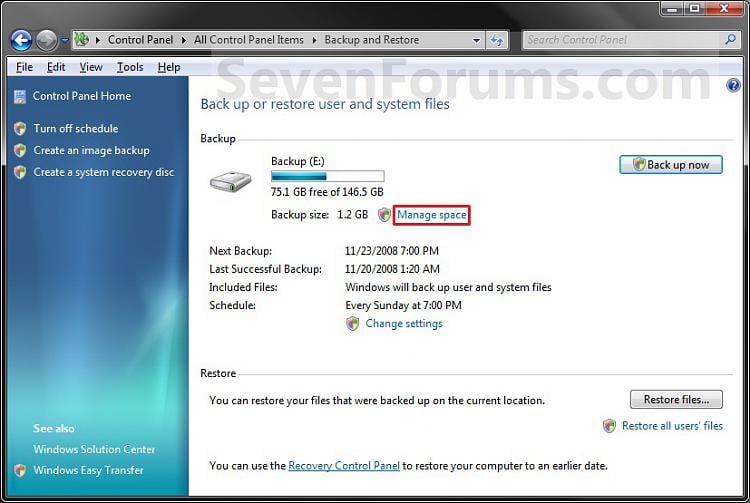
Task: Restore all users' files link
Action: (673, 426)
